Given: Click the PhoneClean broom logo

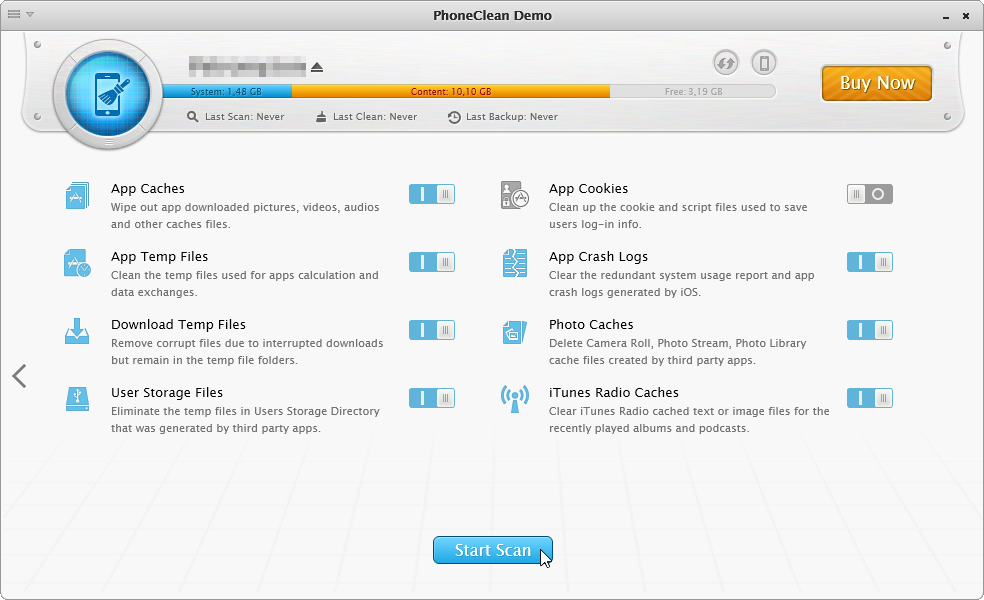Looking at the screenshot, I should click(x=108, y=94).
